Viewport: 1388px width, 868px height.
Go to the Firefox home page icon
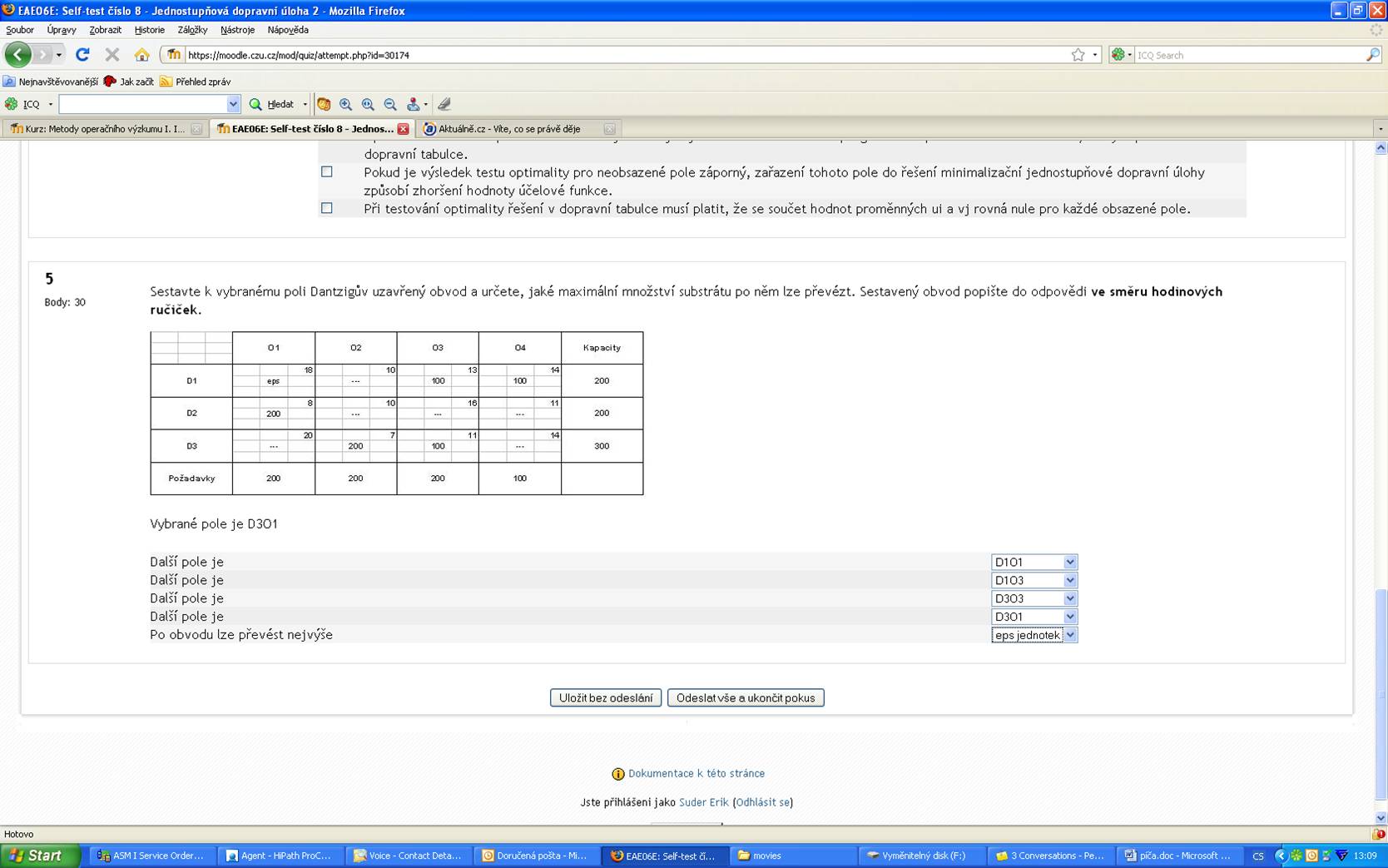(142, 55)
